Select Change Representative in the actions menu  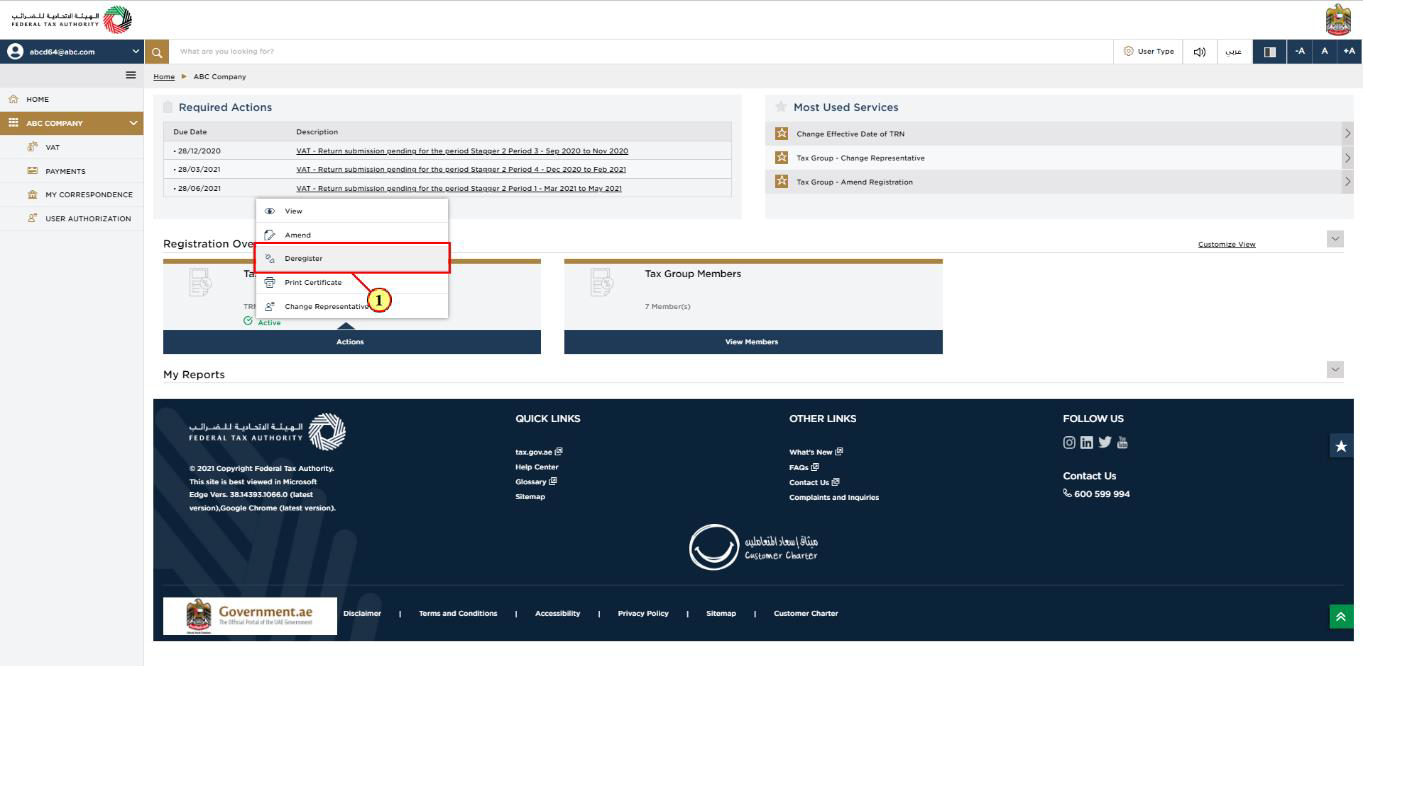352,306
